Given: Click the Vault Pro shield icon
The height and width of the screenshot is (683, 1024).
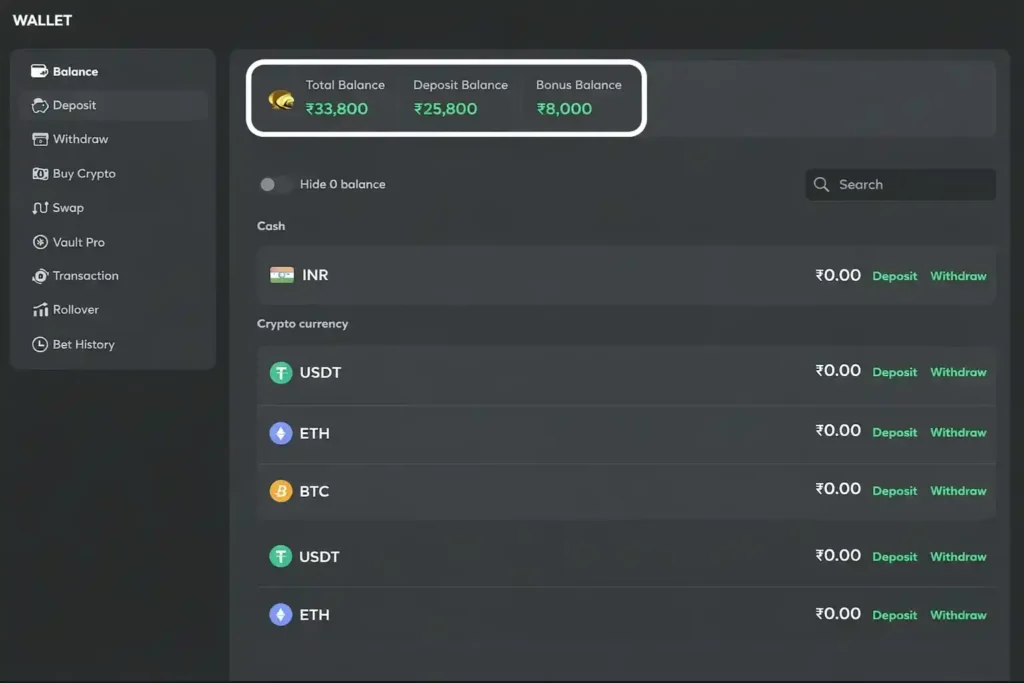Looking at the screenshot, I should point(40,242).
